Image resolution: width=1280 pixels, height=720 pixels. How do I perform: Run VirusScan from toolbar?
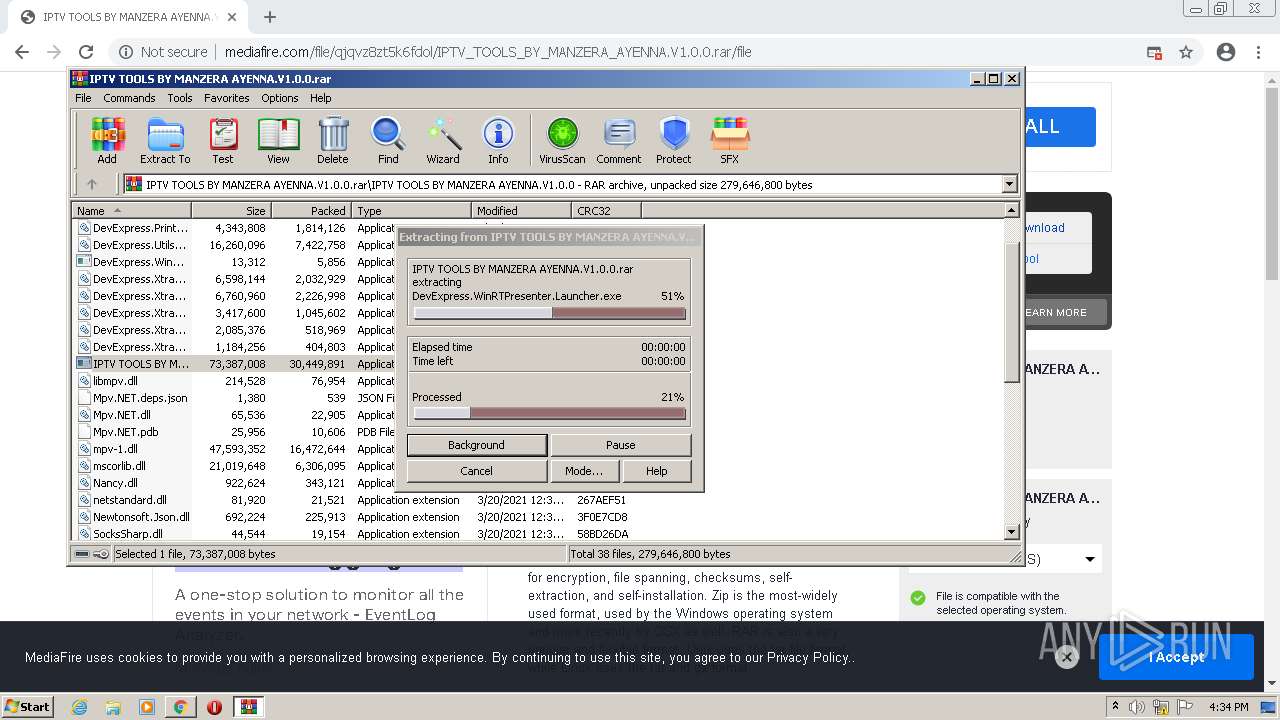coord(562,140)
